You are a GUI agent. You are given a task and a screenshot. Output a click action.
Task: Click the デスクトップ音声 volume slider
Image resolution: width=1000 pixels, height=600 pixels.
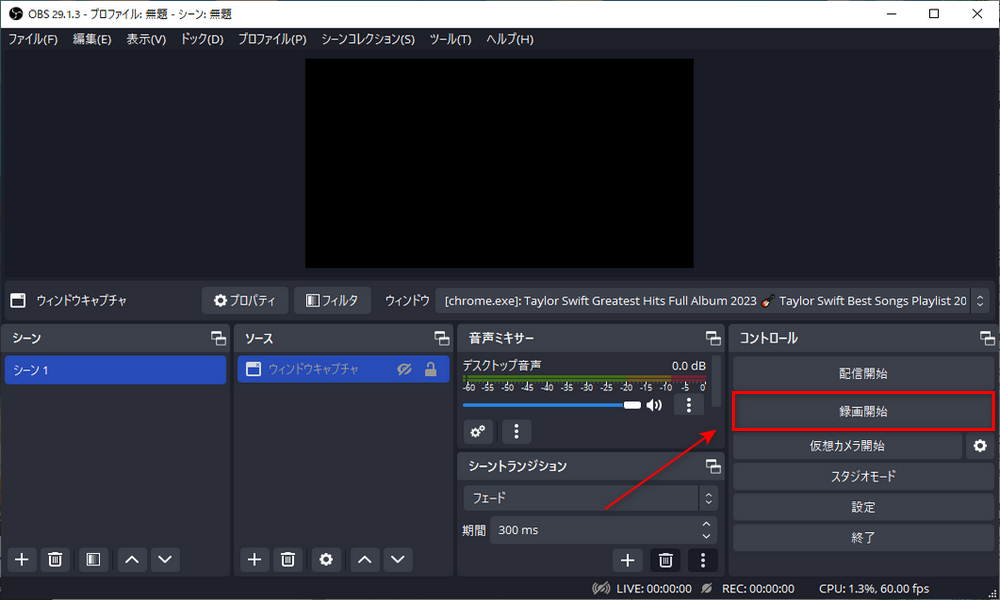(x=550, y=405)
